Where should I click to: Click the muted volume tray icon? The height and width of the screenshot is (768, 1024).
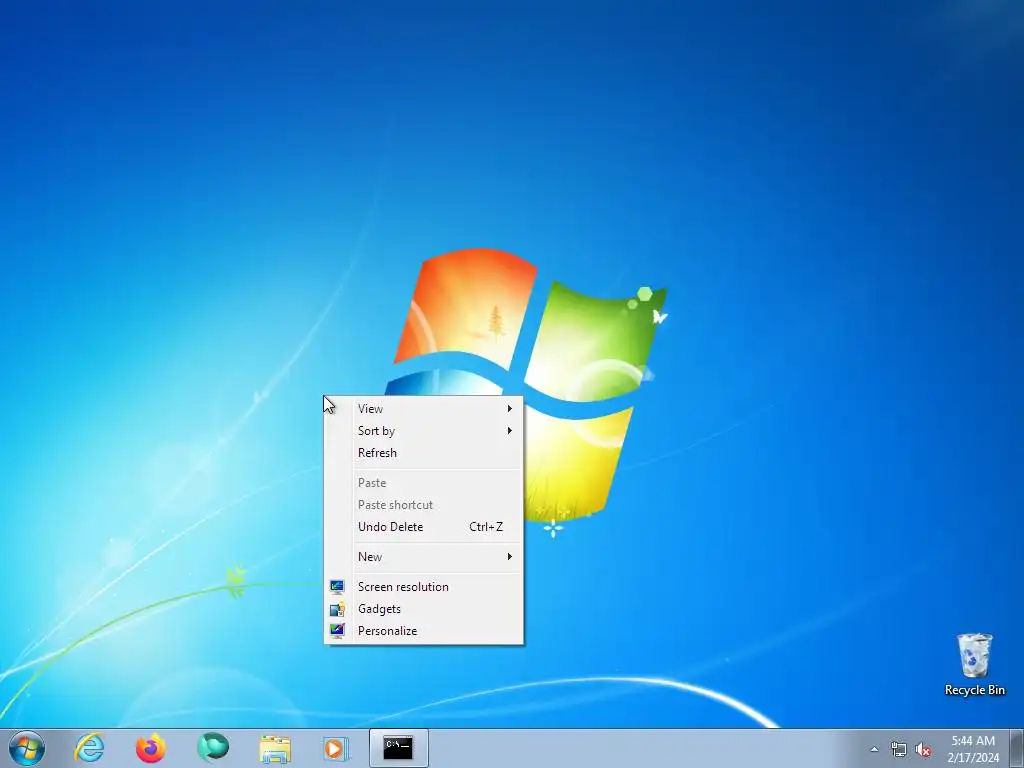(x=923, y=750)
